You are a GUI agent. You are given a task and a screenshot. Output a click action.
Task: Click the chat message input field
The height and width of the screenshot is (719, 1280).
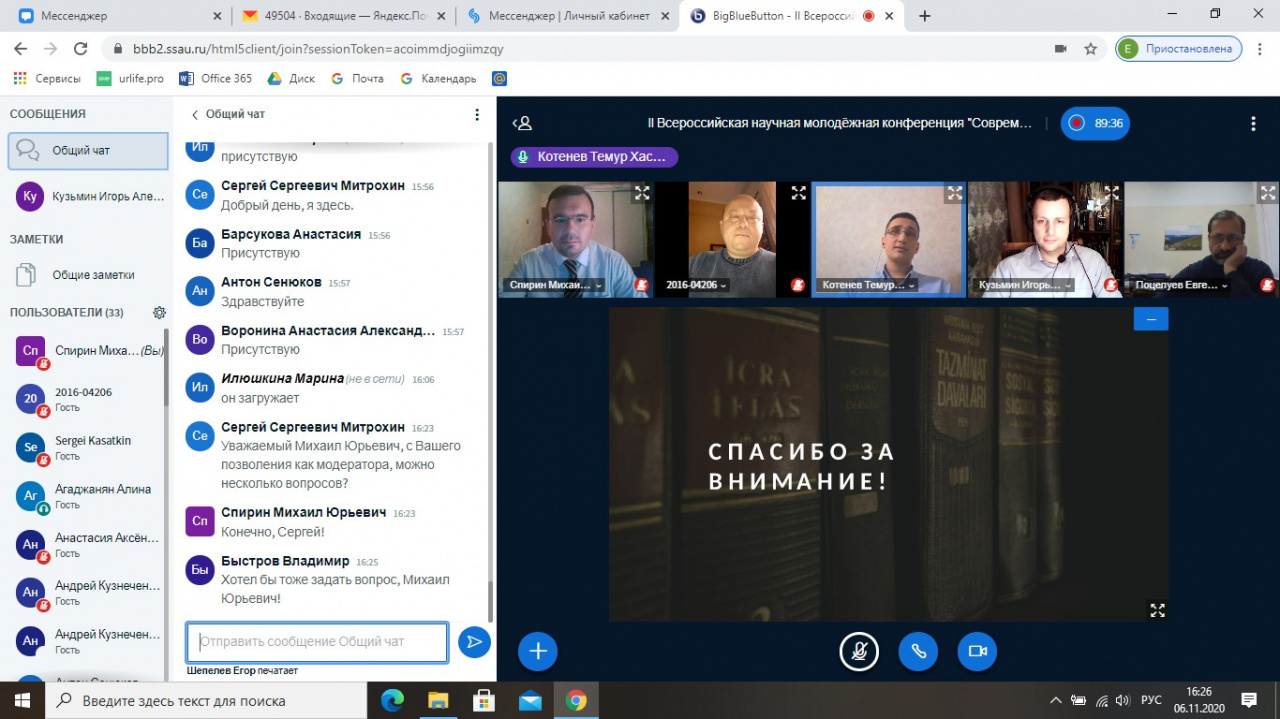click(x=317, y=642)
